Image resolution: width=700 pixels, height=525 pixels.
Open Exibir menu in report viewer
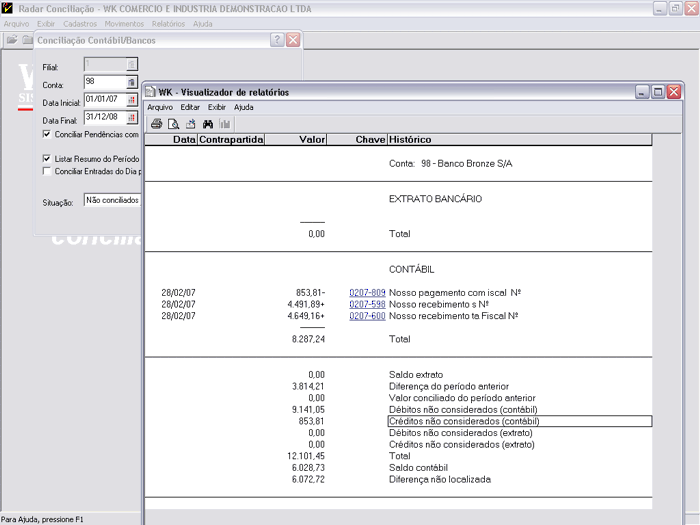[217, 107]
